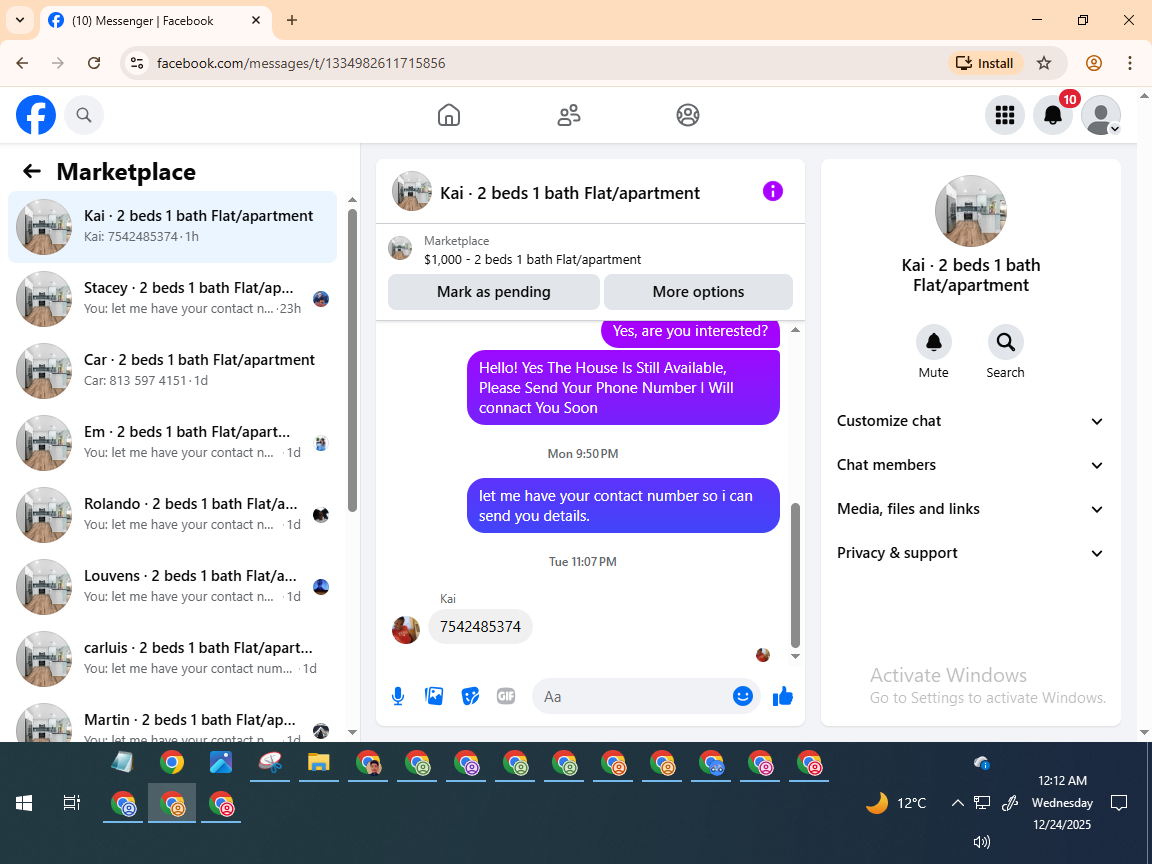Expand Chat members section
This screenshot has width=1152, height=864.
tap(970, 465)
